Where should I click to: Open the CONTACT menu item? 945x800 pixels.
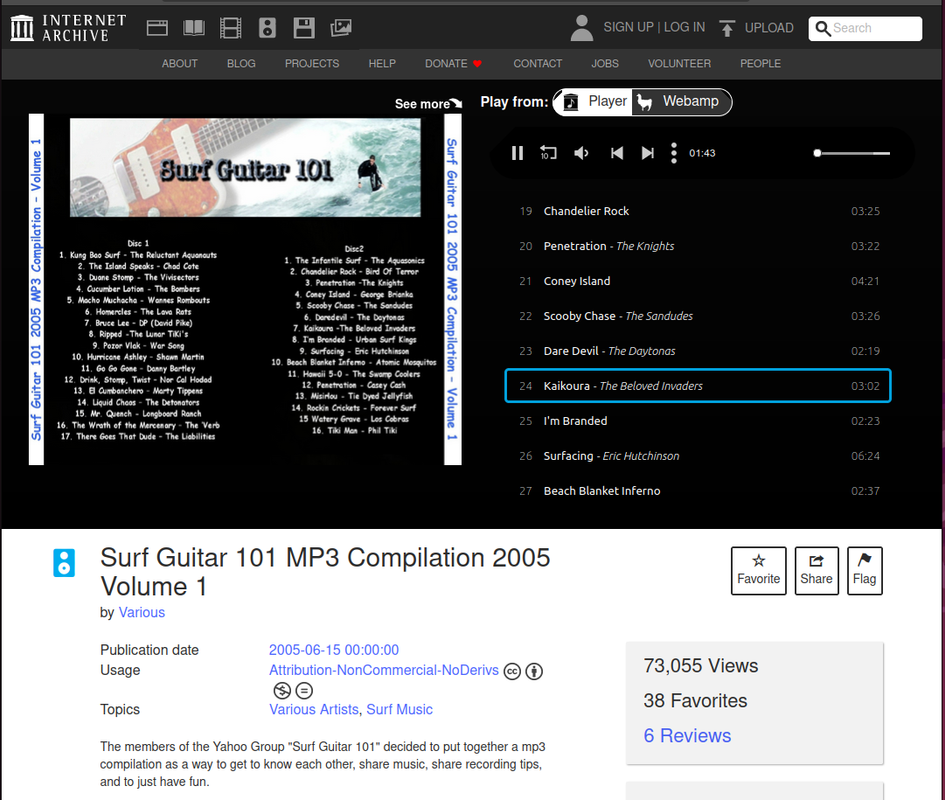coord(538,63)
